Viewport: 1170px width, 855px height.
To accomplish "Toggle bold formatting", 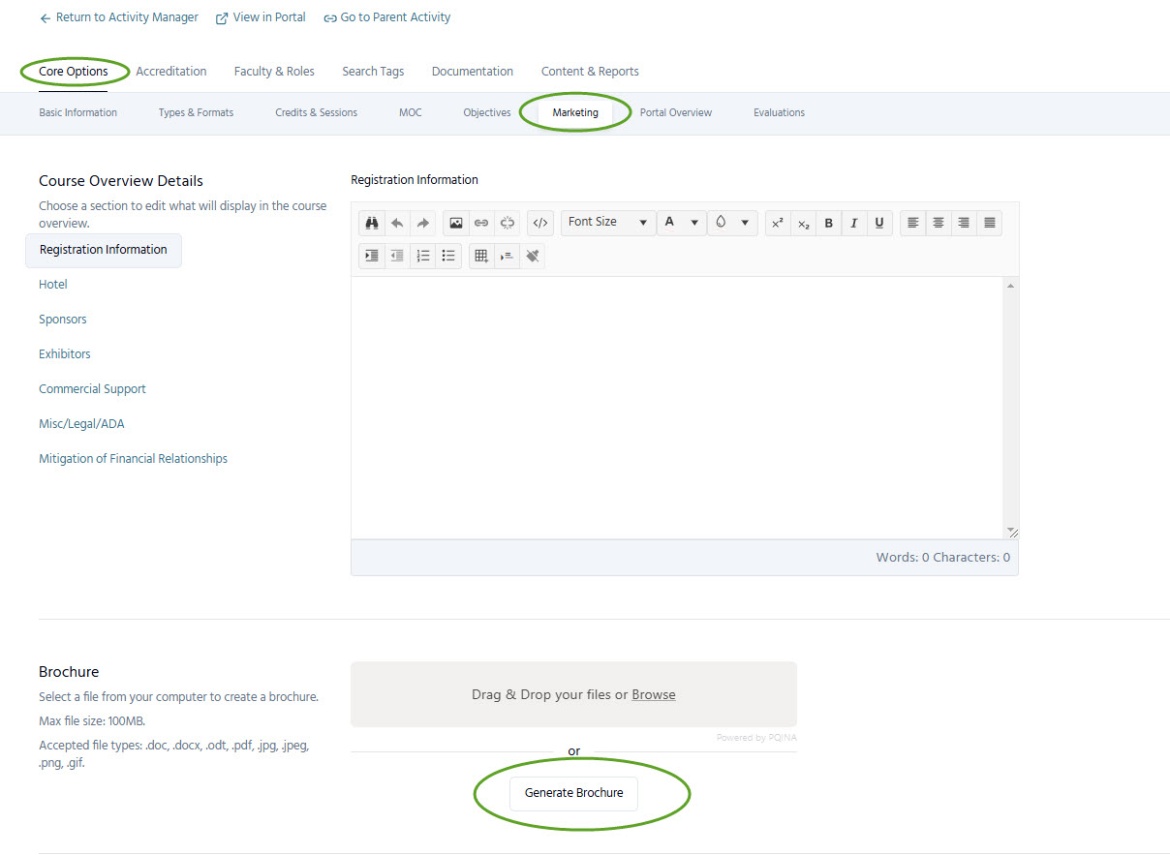I will (828, 223).
